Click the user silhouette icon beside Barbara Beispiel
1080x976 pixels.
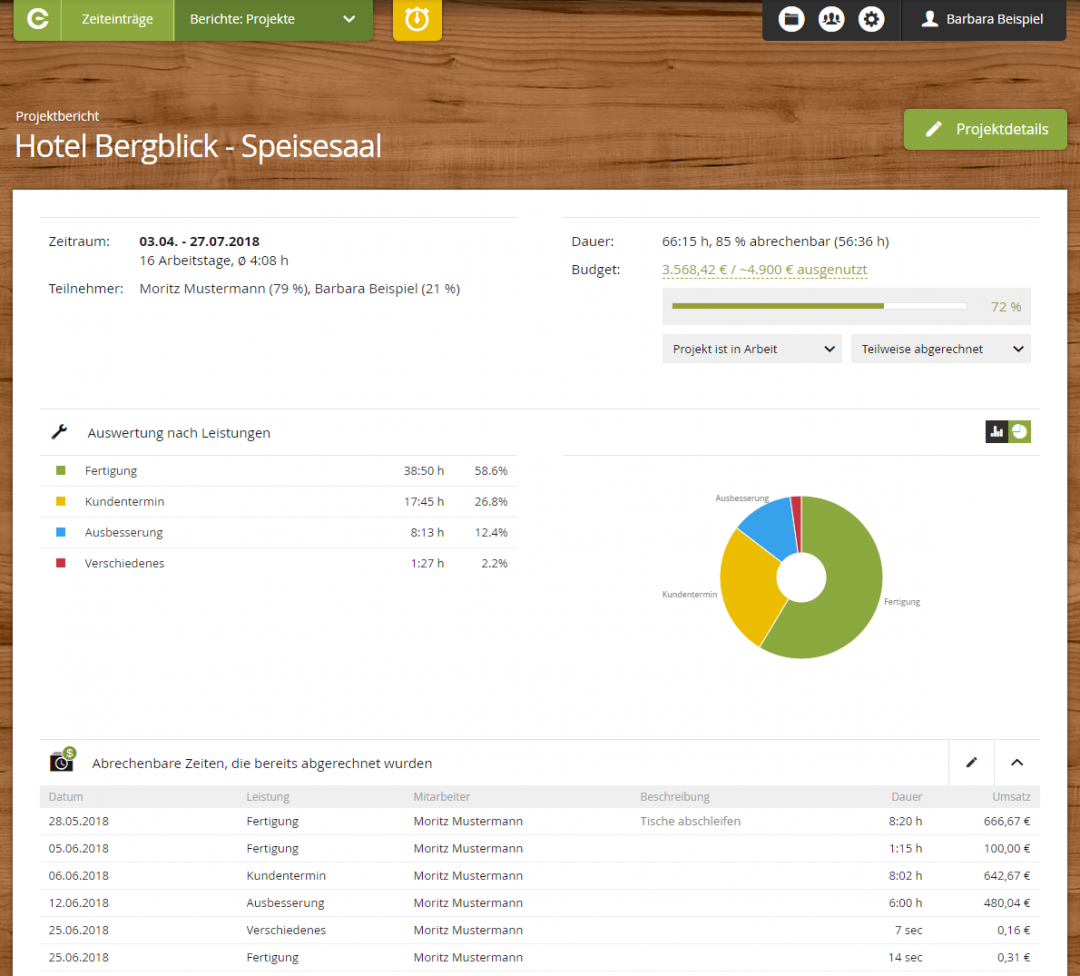click(x=932, y=18)
